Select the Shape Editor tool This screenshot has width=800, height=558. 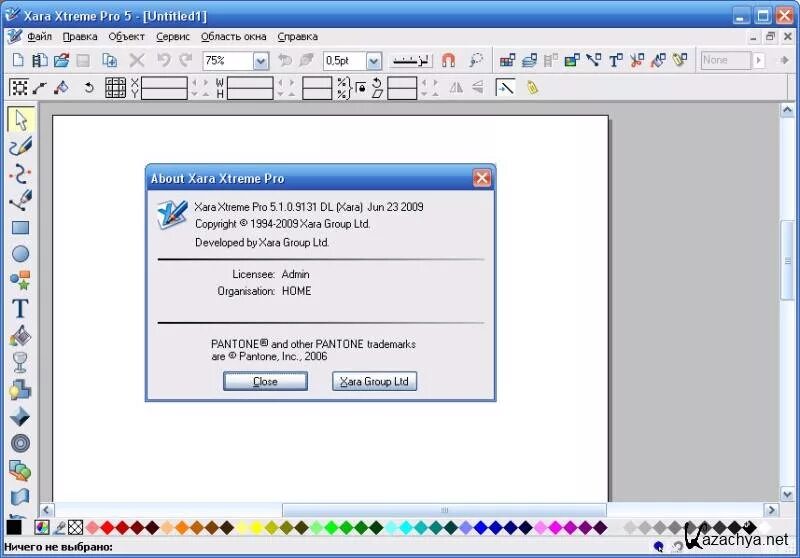coord(20,174)
